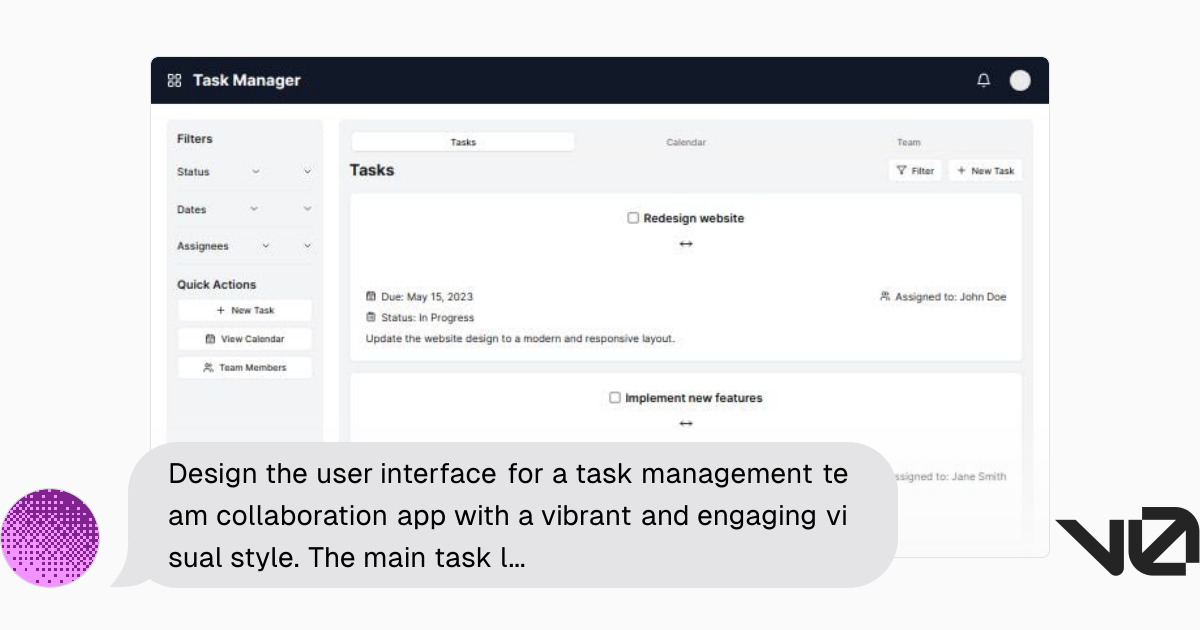Screen dimensions: 1200x630
Task: Open notifications with the bell icon
Action: click(x=984, y=81)
